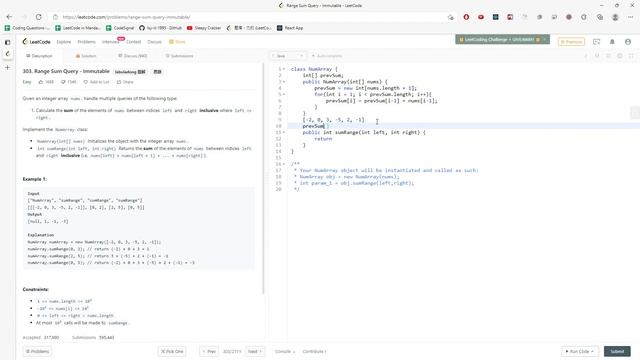Toggle the Autocomplete switch
The height and width of the screenshot is (360, 640).
(x=327, y=56)
